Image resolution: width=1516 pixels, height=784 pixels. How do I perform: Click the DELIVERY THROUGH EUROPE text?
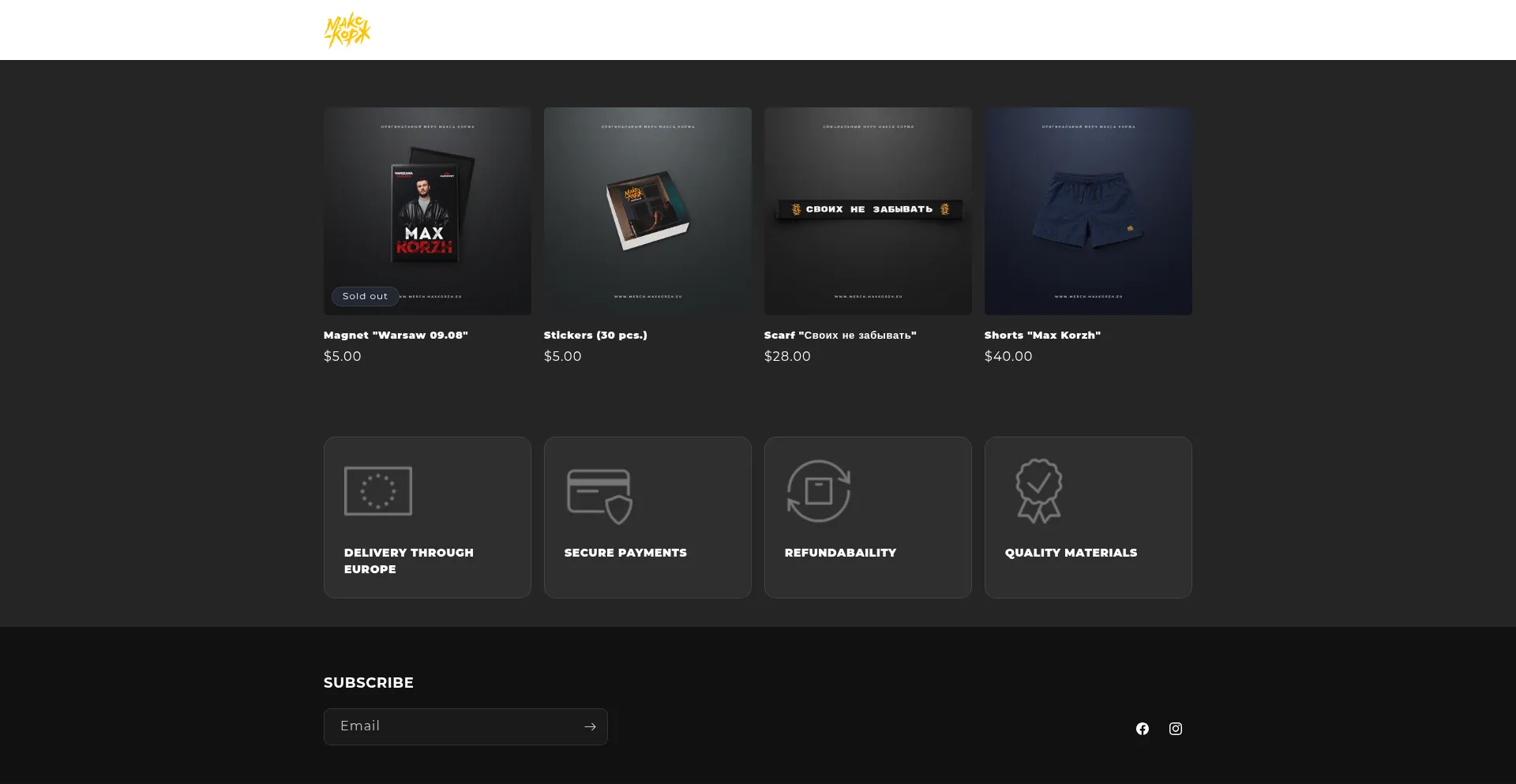(x=409, y=561)
